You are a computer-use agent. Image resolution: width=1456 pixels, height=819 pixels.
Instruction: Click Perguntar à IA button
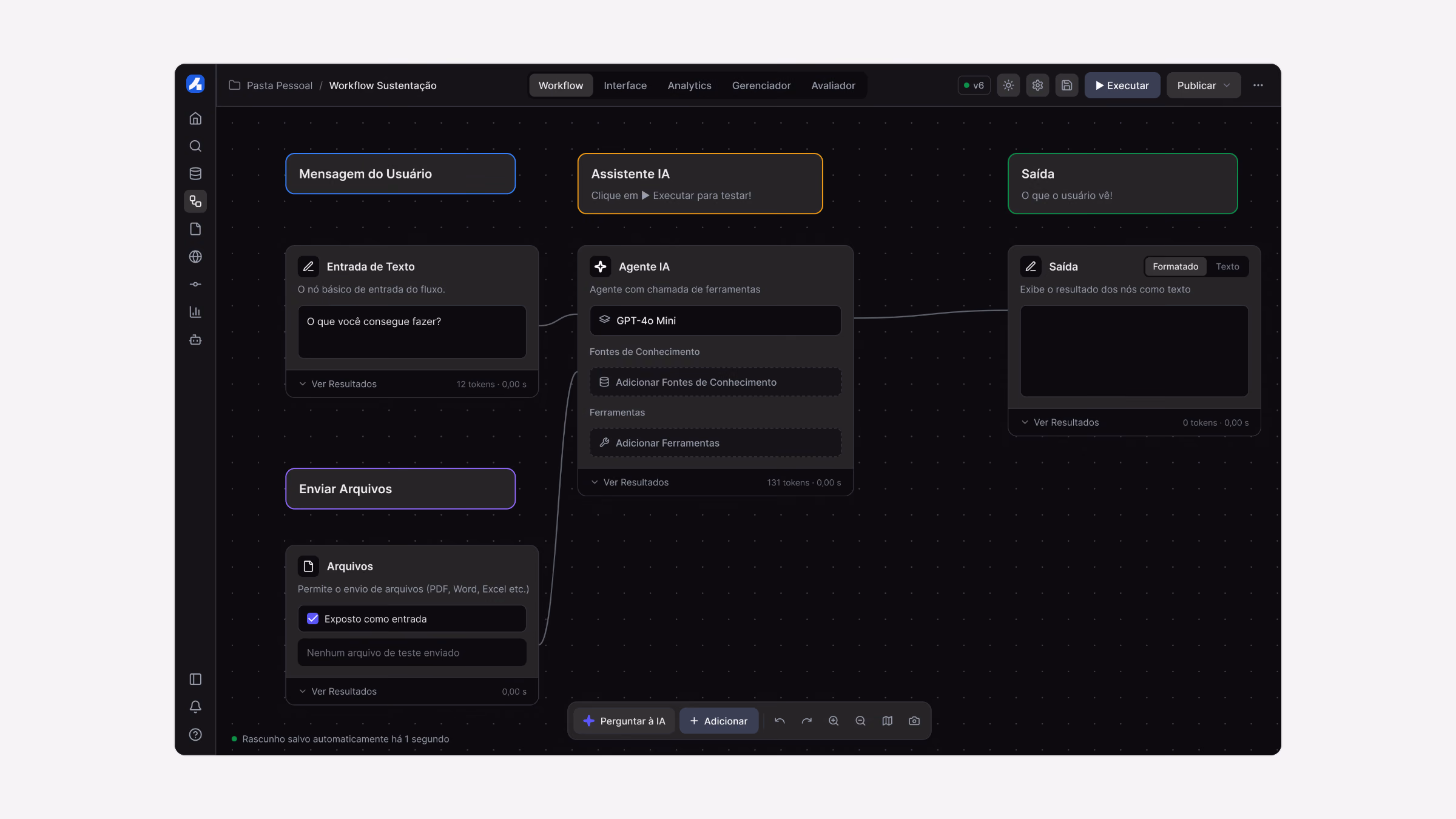tap(624, 721)
